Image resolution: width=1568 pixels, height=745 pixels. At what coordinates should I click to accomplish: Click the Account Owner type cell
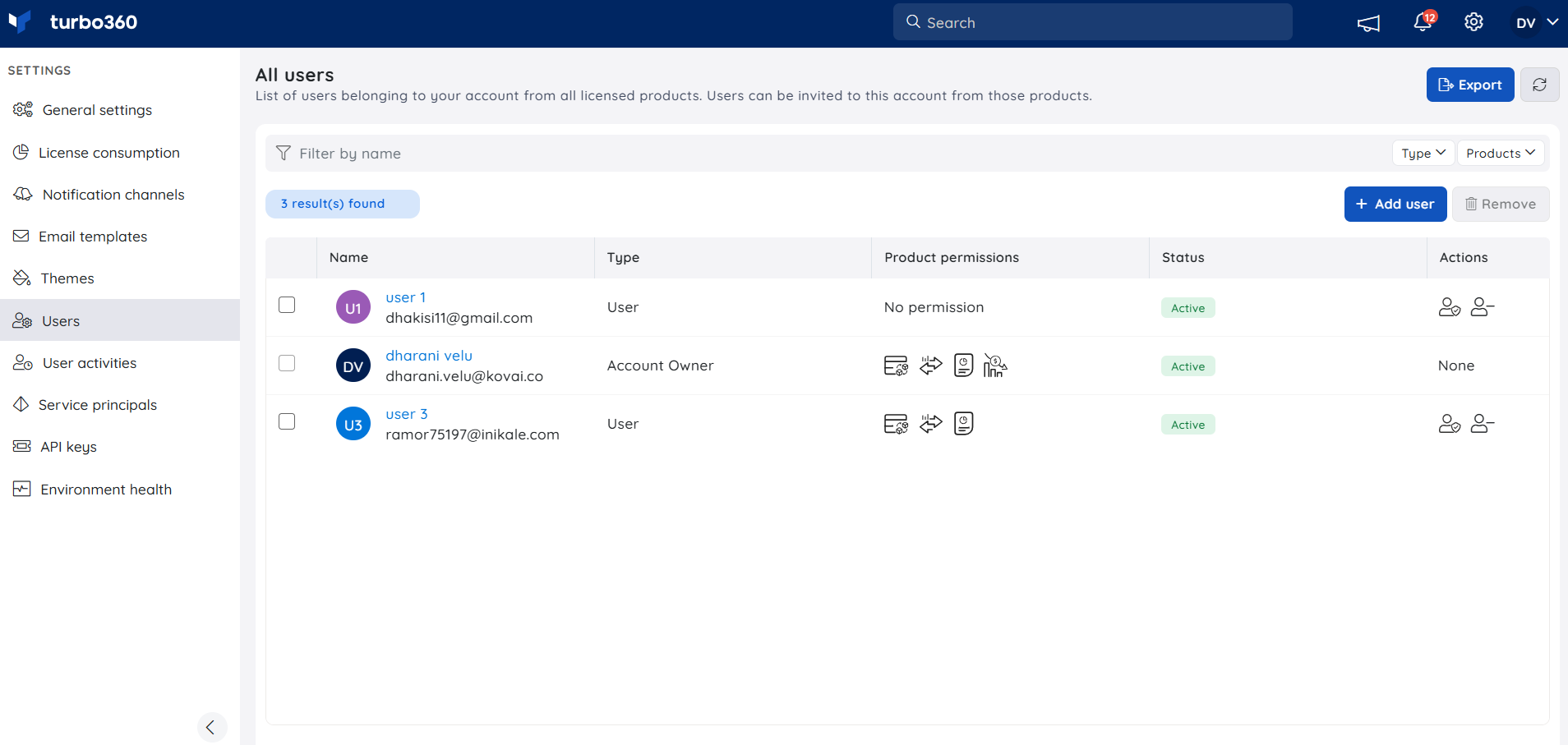tap(660, 366)
